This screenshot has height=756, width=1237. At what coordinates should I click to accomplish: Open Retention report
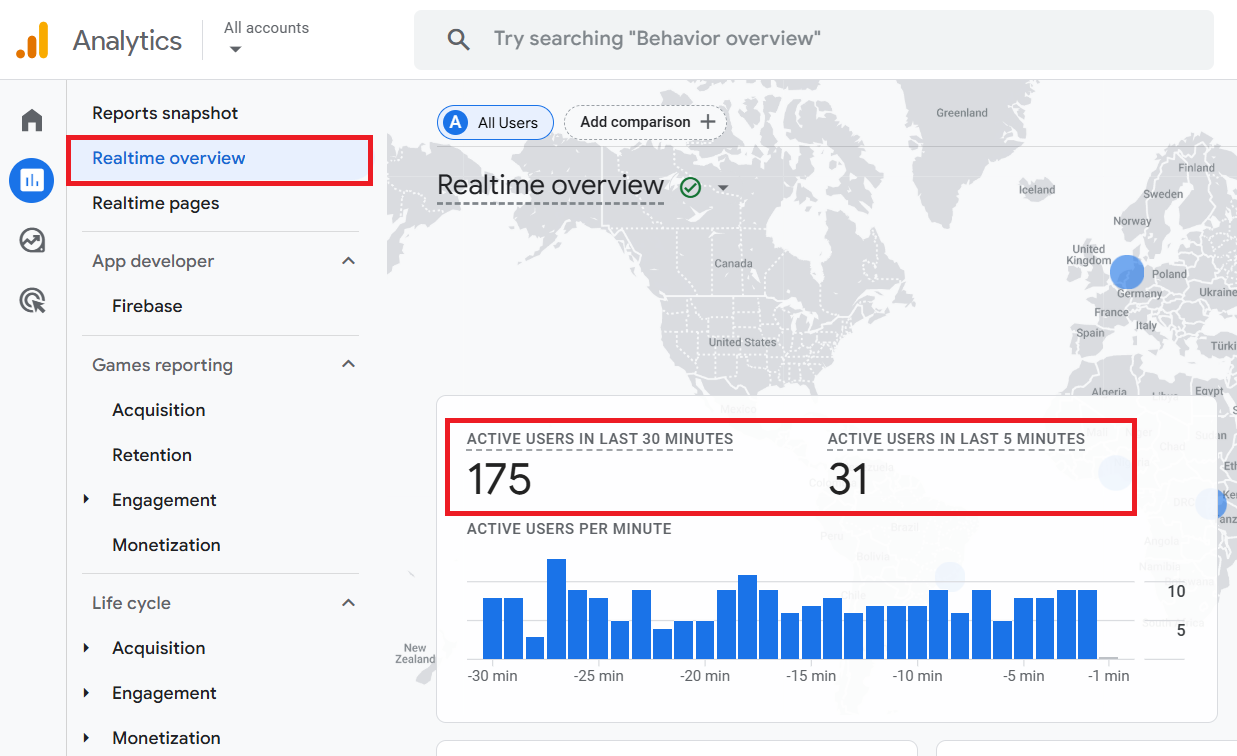click(x=152, y=455)
